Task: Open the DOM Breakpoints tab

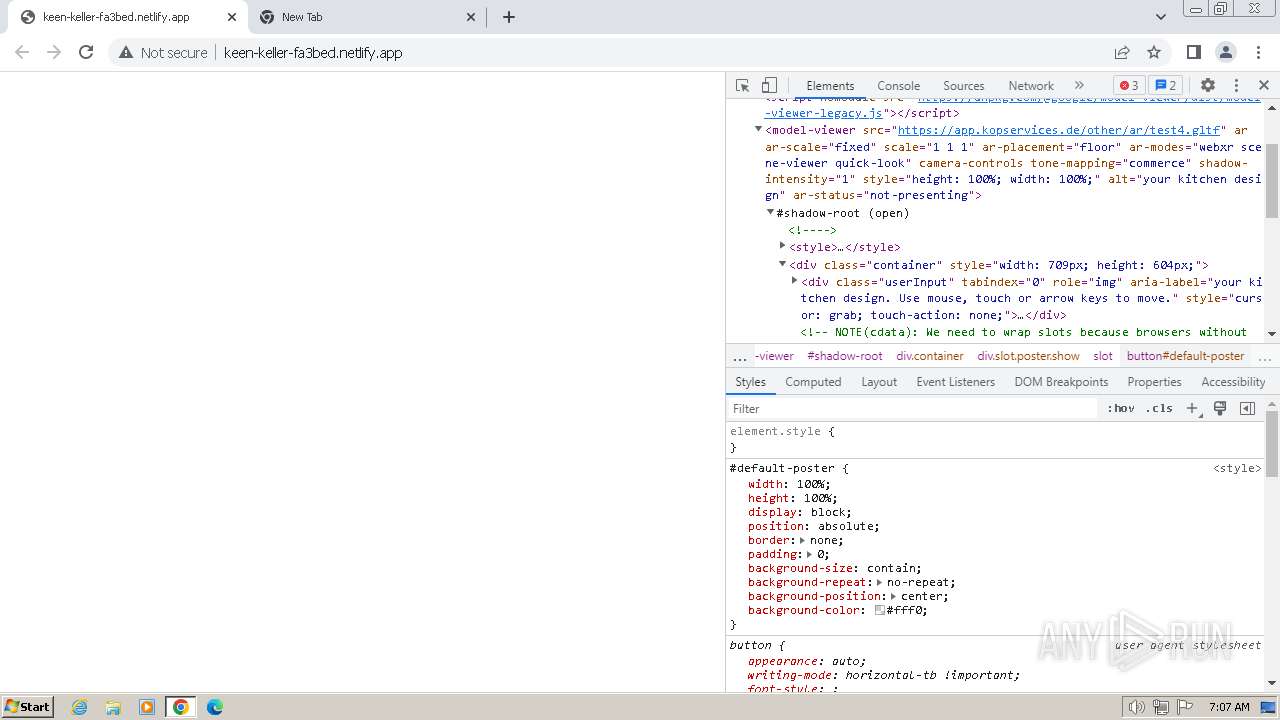Action: [1061, 382]
